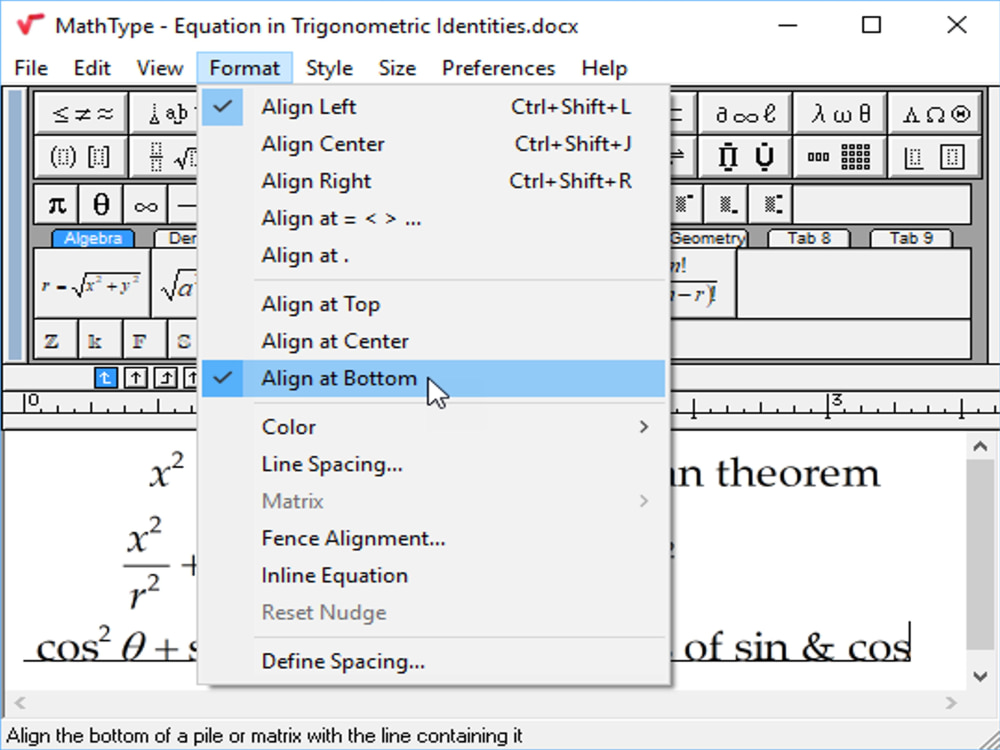Image resolution: width=1000 pixels, height=750 pixels.
Task: Open the Help menu
Action: click(x=604, y=68)
